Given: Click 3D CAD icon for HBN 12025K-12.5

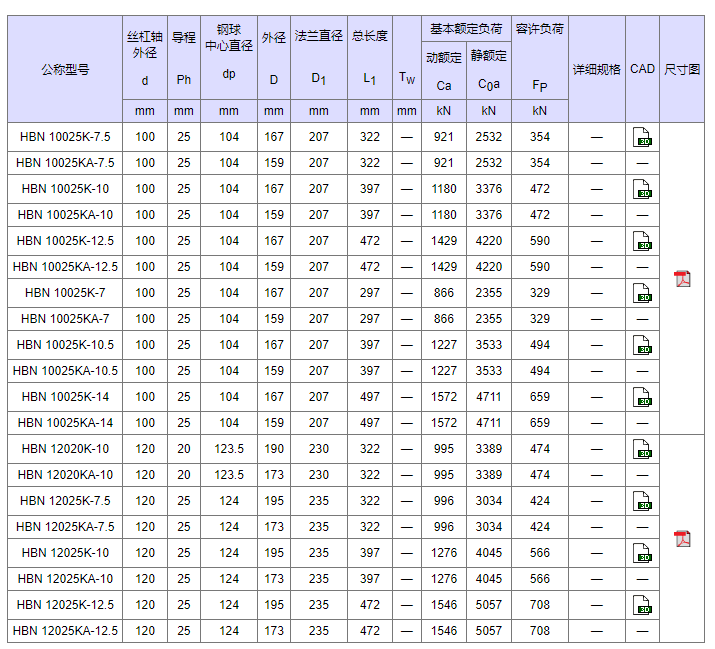Looking at the screenshot, I should point(642,605).
